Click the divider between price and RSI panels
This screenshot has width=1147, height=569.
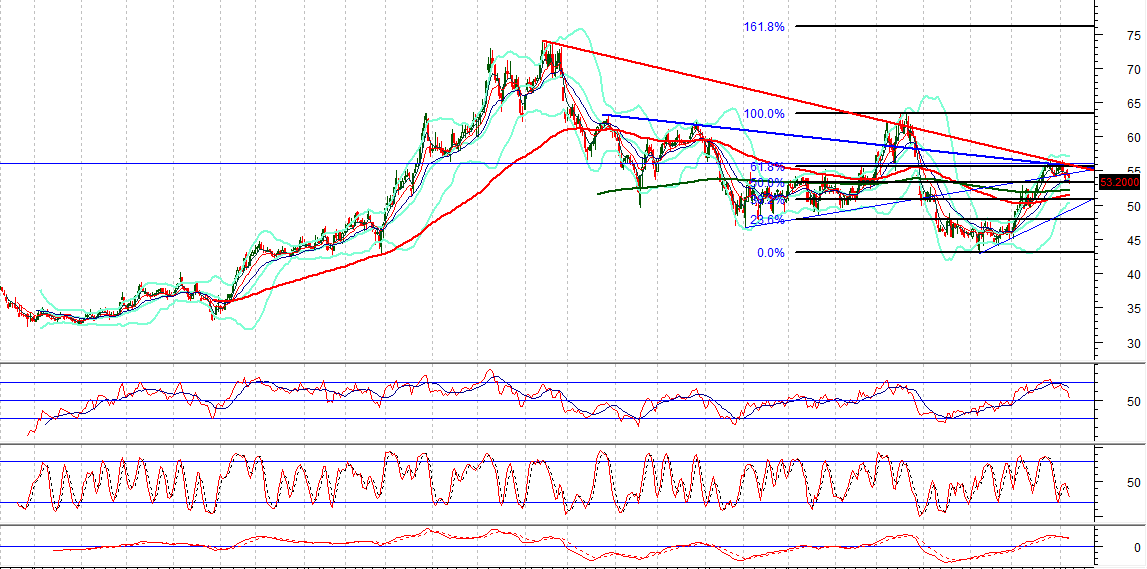tap(547, 363)
